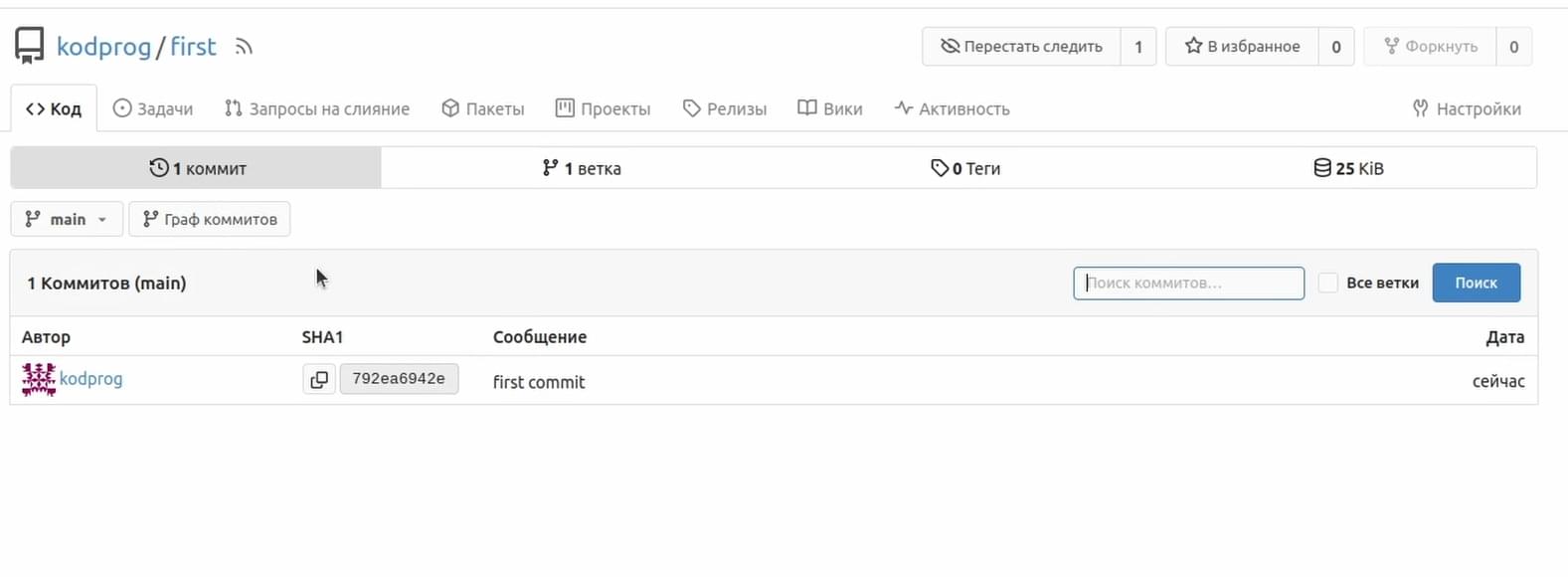Screen dimensions: 1568x577
Task: Star the repo with В избранное
Action: pyautogui.click(x=1242, y=47)
